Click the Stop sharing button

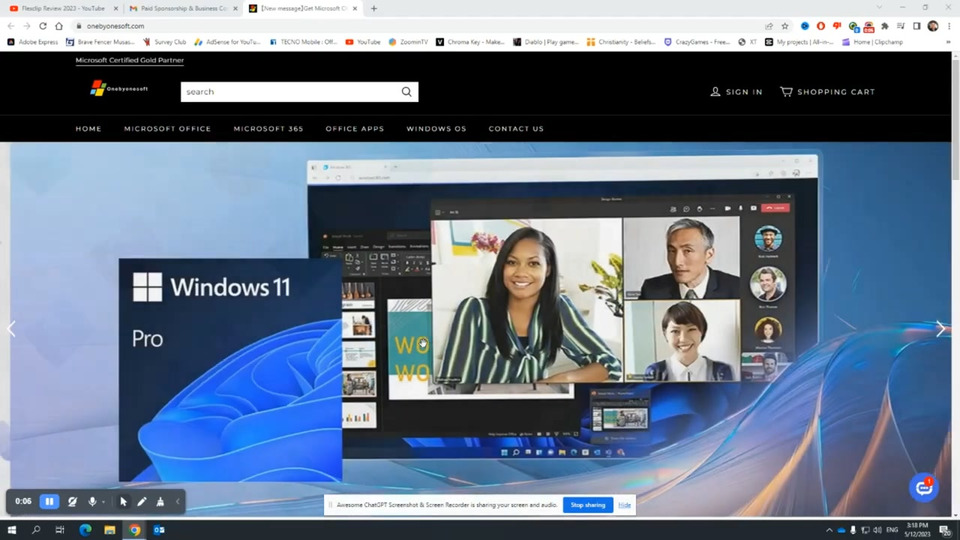tap(588, 505)
